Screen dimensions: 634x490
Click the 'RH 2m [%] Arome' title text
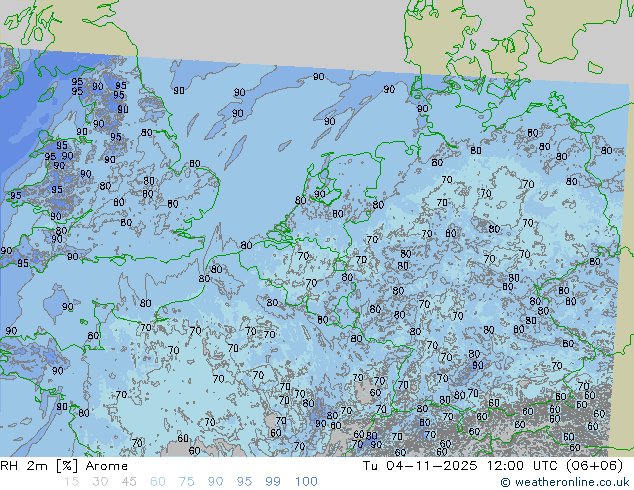click(64, 466)
